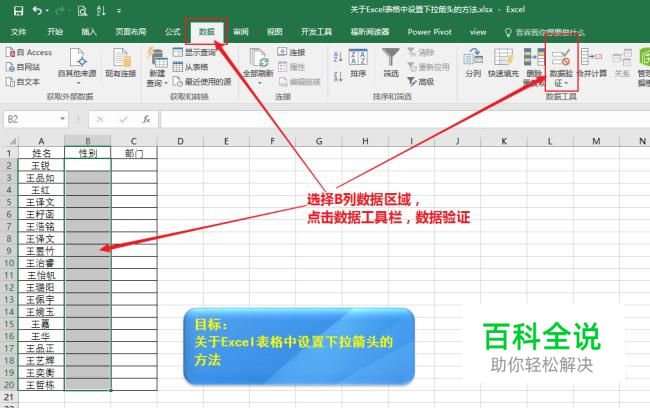Click the cell containing 姓名
Viewport: 650px width, 408px height.
41,153
